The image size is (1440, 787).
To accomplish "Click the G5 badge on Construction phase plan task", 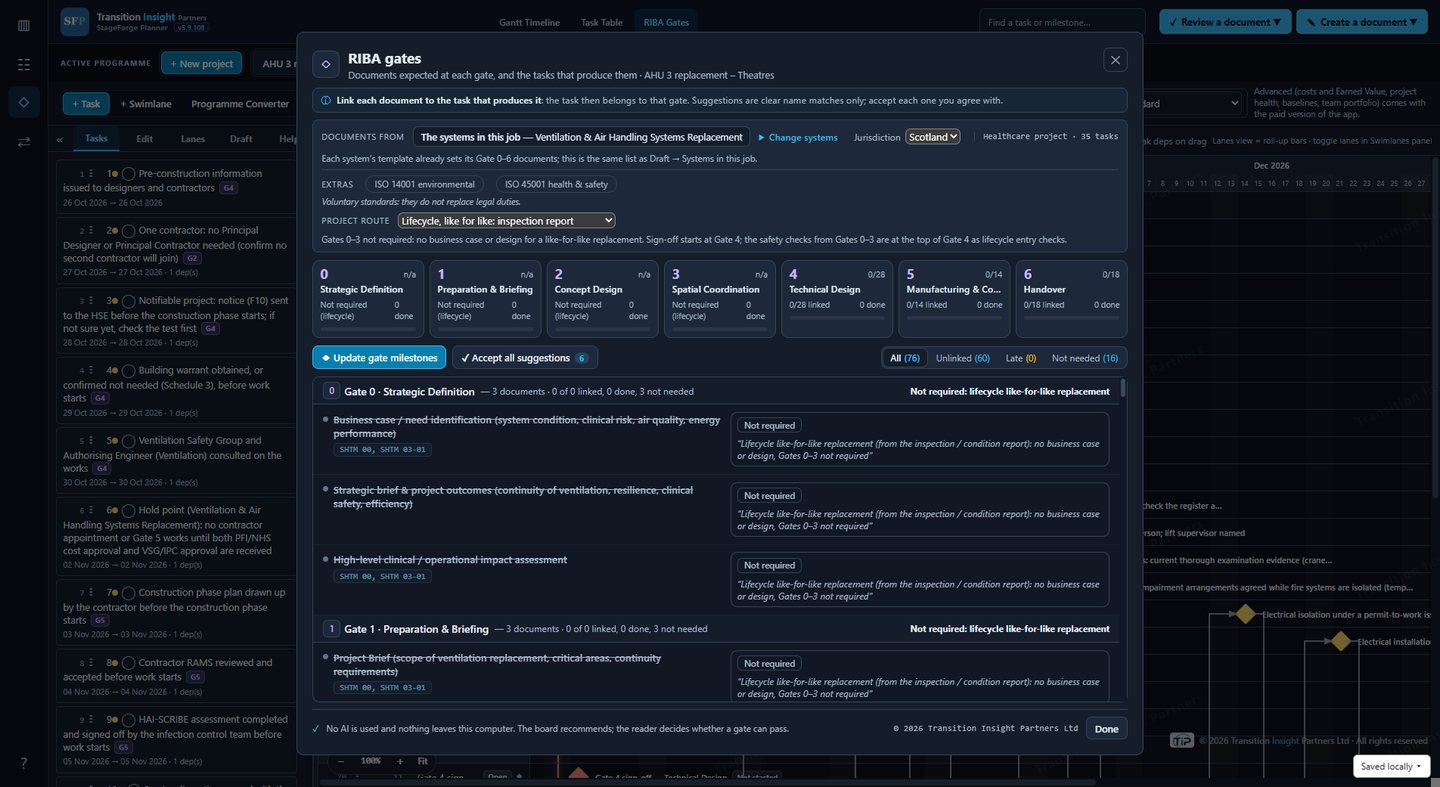I will click(101, 621).
